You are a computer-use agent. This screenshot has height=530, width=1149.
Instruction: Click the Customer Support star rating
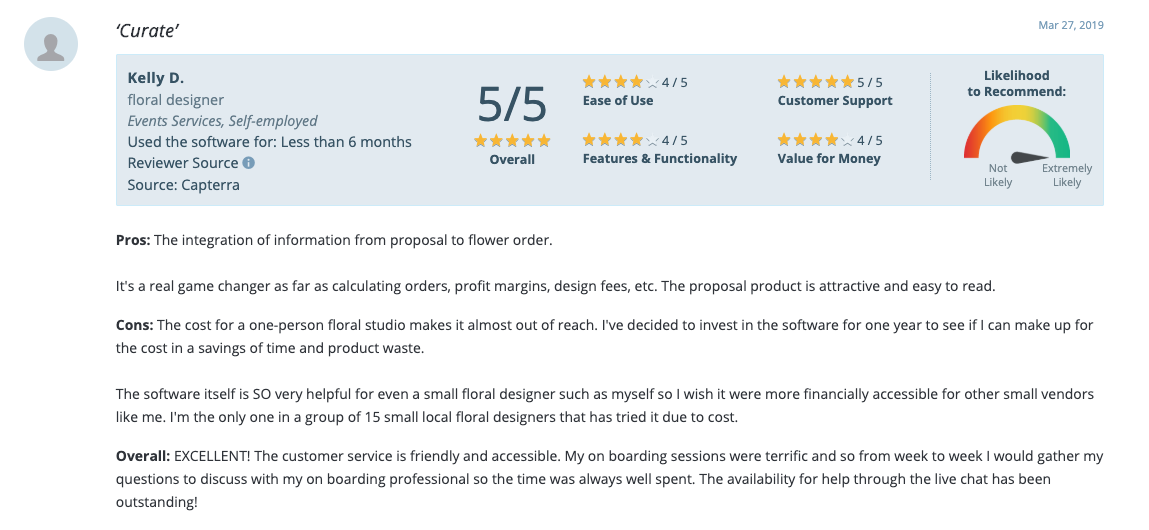click(815, 82)
